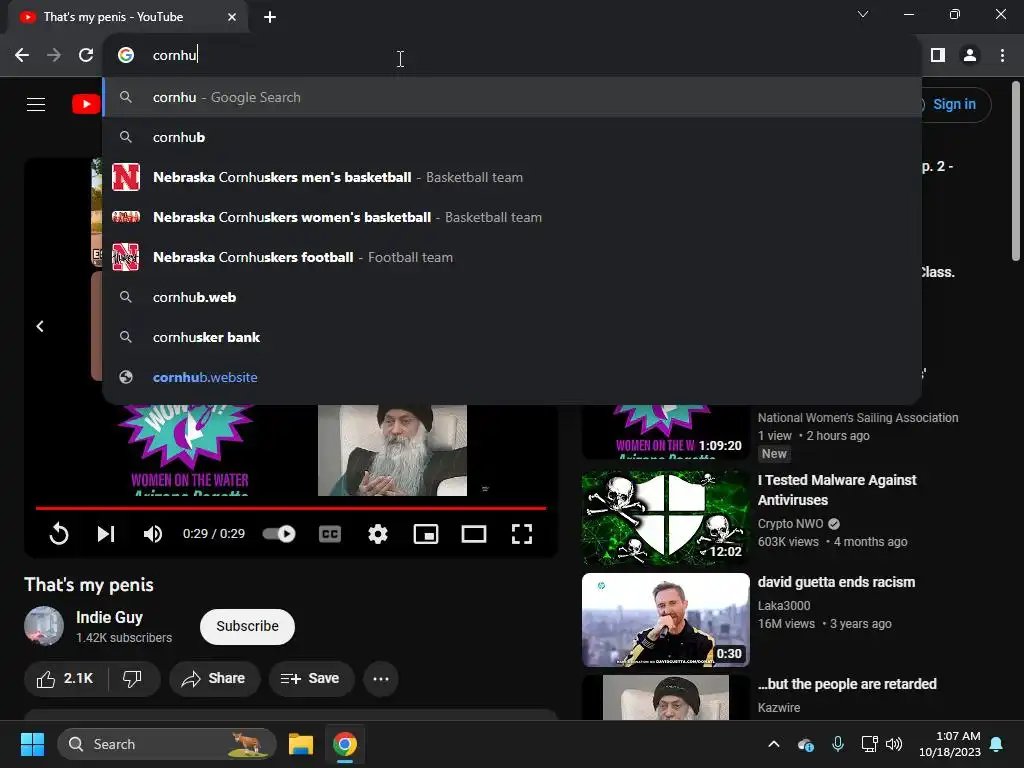Expand the tab search chevron
Screen dimensions: 1024x768
click(x=863, y=14)
